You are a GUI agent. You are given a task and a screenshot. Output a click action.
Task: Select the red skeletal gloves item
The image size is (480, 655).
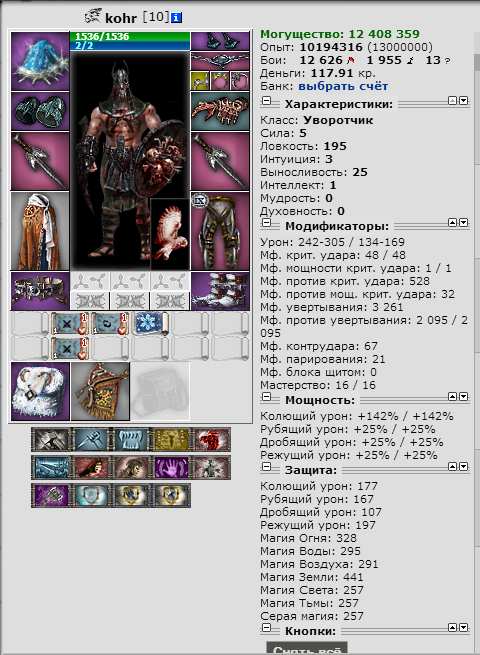point(220,112)
